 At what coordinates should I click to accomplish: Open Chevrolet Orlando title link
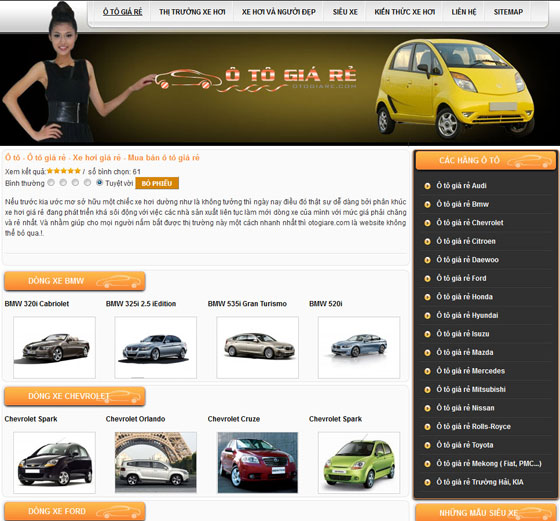(x=135, y=419)
